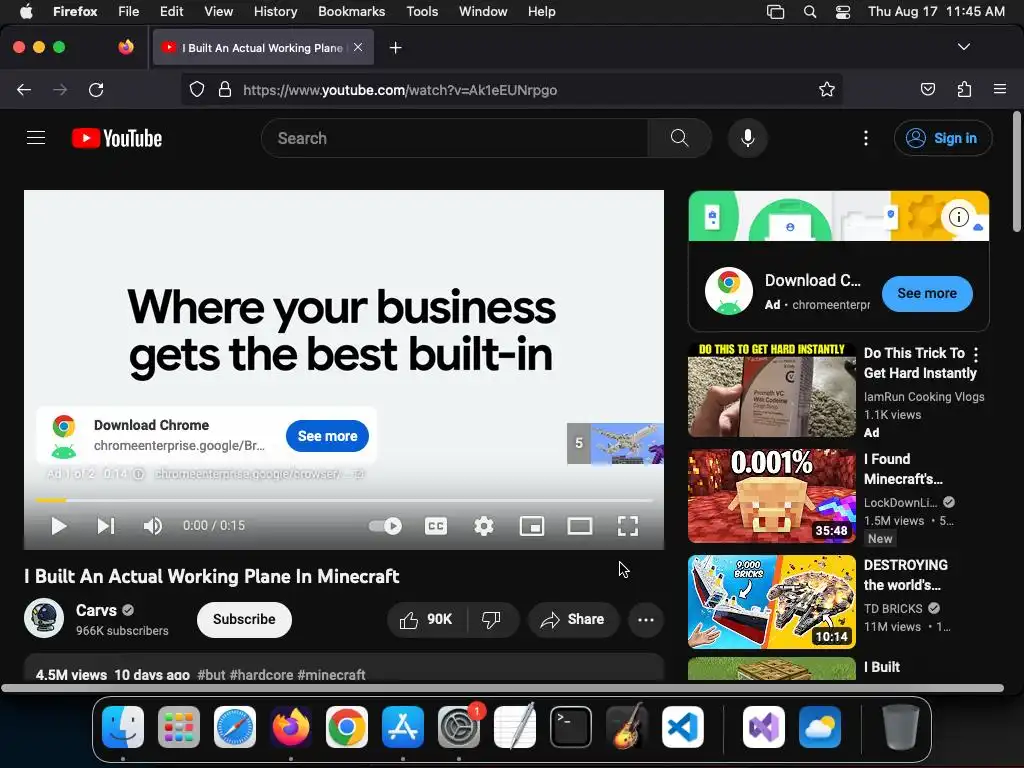Mute the video volume
This screenshot has height=768, width=1024.
pos(153,526)
